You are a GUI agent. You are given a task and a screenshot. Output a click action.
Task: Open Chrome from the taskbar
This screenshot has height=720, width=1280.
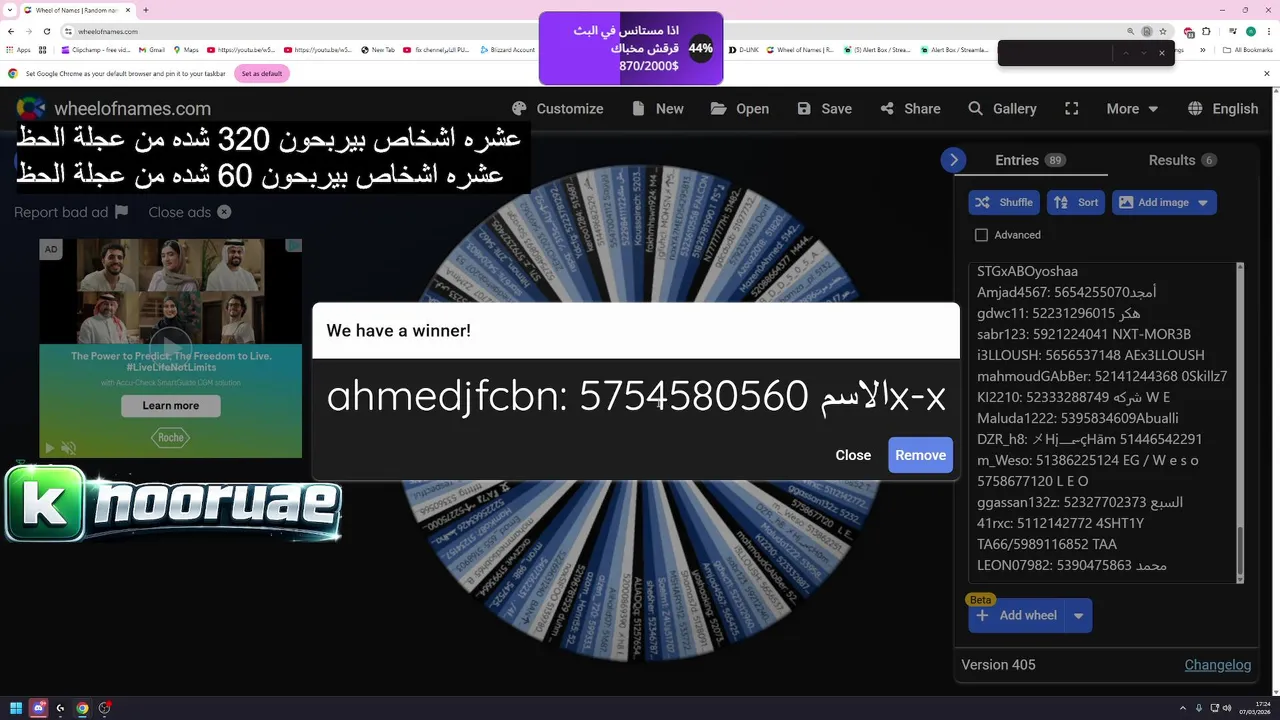82,708
